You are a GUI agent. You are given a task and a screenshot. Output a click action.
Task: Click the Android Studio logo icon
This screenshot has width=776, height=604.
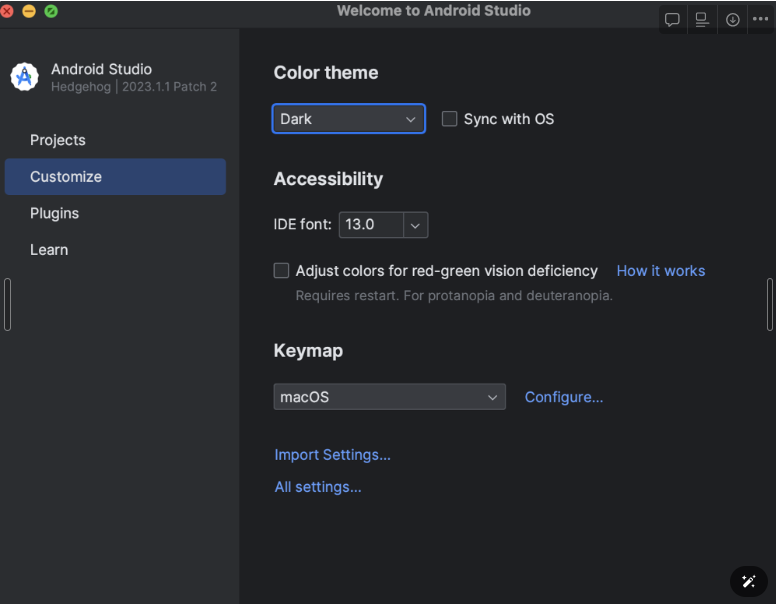click(x=24, y=77)
